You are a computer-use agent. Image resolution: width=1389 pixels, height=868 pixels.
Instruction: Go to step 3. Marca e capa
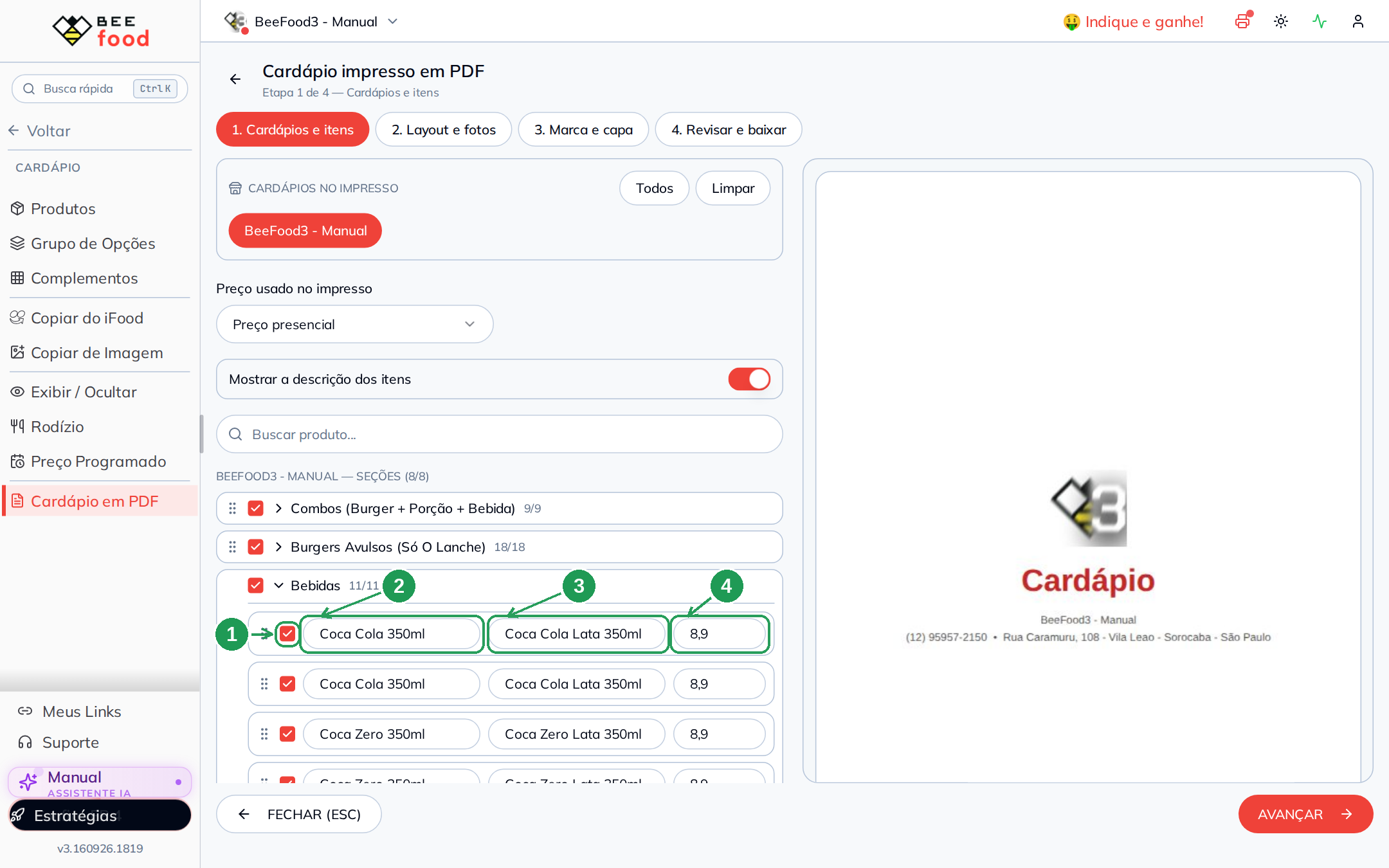coord(583,129)
